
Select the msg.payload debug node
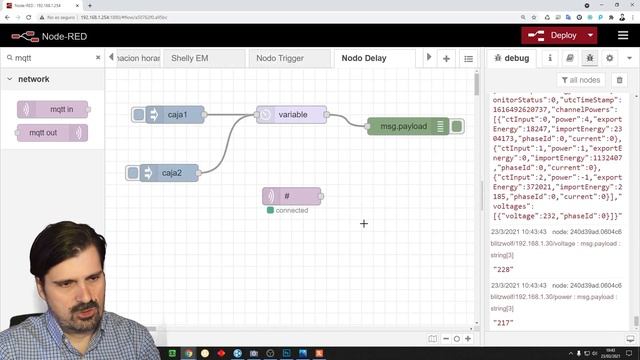point(408,127)
